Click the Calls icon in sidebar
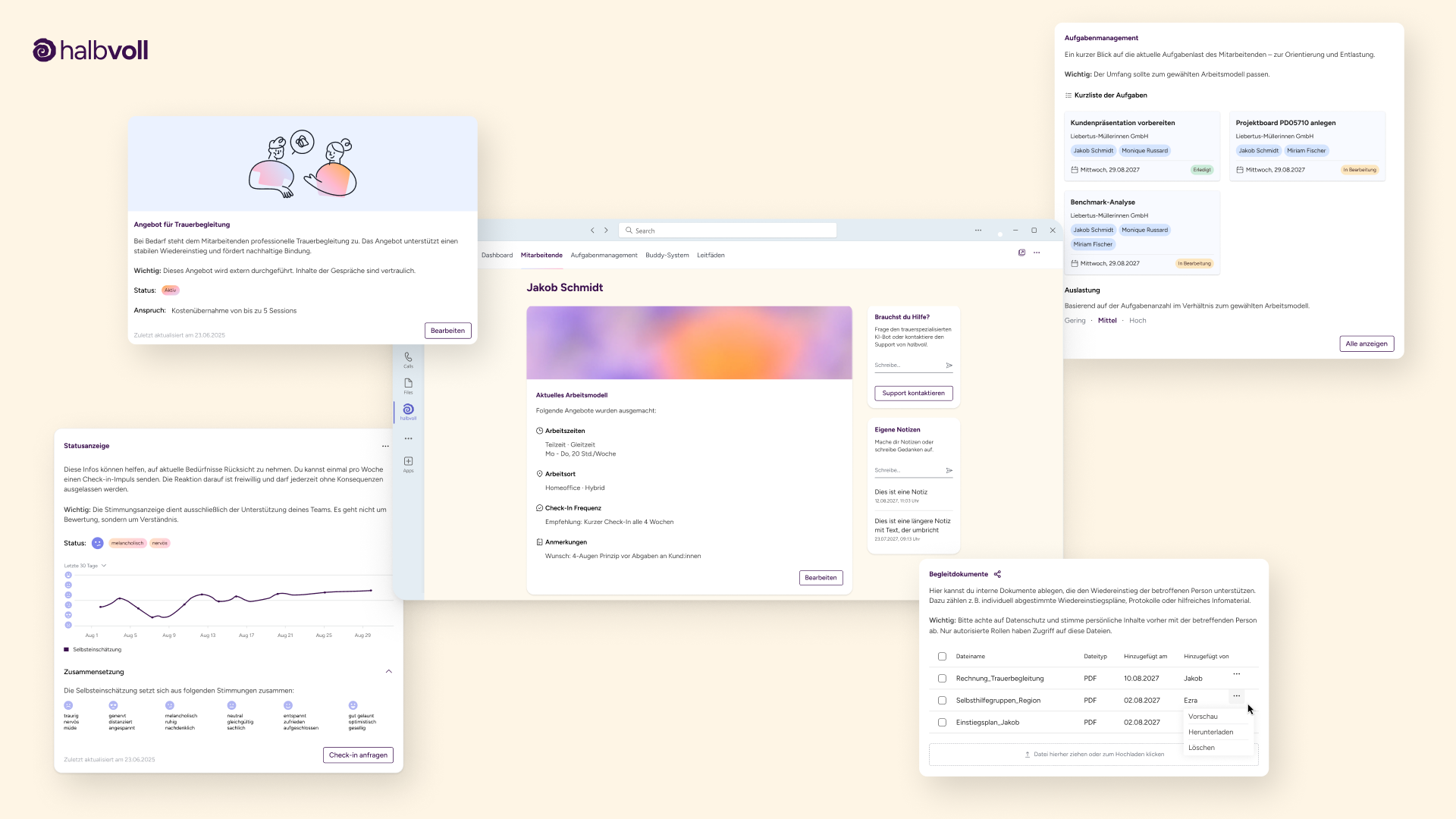1456x819 pixels. [408, 357]
